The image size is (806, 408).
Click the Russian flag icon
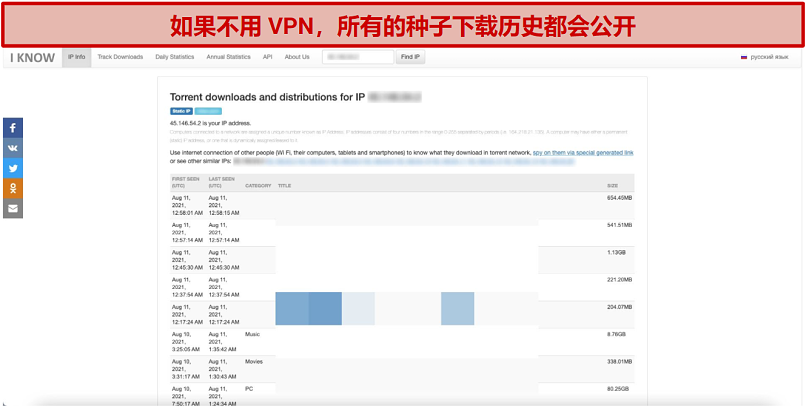point(743,57)
